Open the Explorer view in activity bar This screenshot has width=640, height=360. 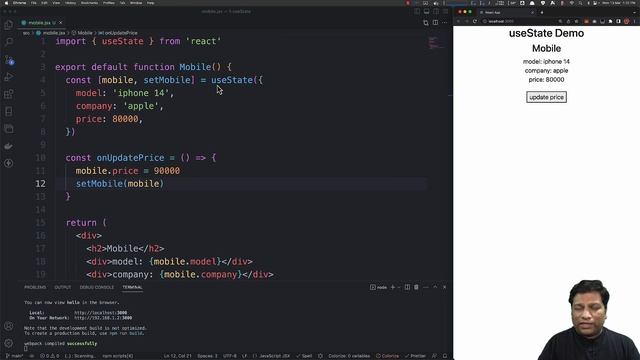pyautogui.click(x=9, y=24)
